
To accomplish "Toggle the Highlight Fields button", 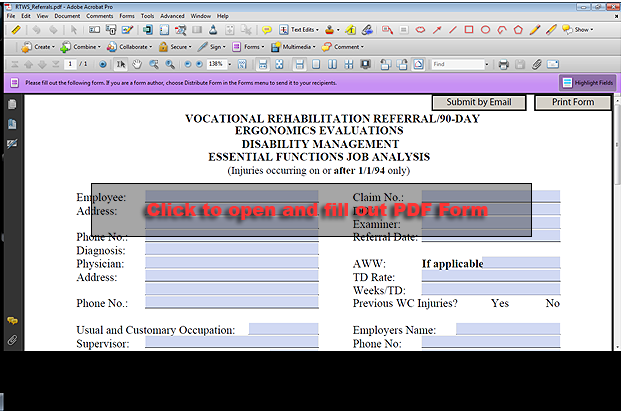I will tap(588, 83).
